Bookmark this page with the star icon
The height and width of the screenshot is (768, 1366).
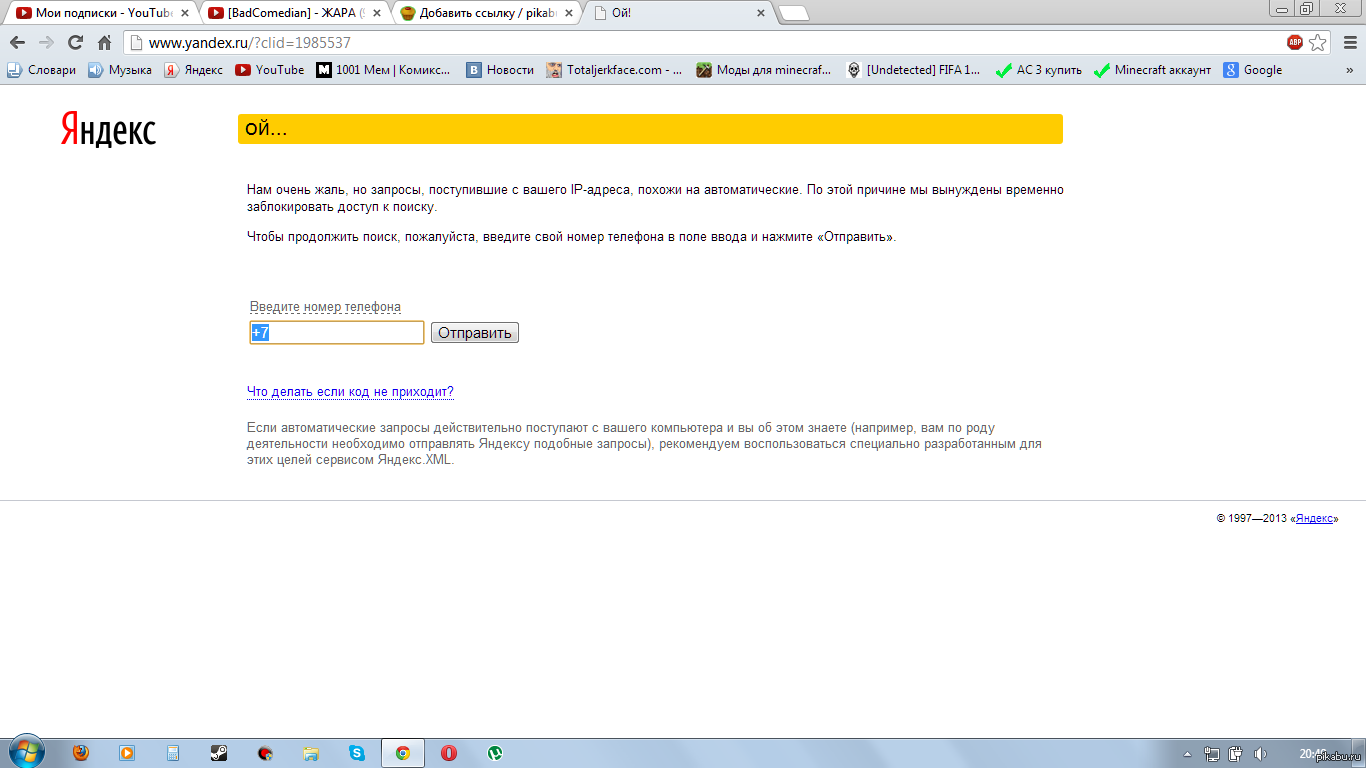(x=1318, y=42)
